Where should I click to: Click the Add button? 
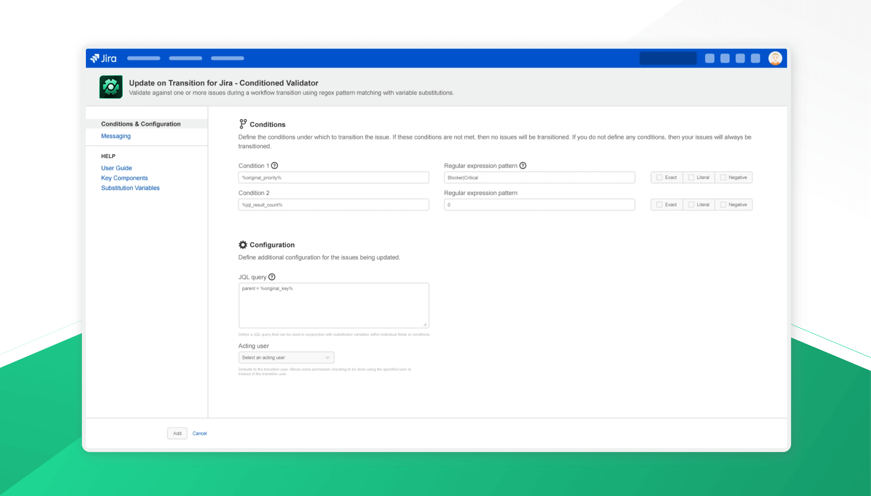[177, 433]
